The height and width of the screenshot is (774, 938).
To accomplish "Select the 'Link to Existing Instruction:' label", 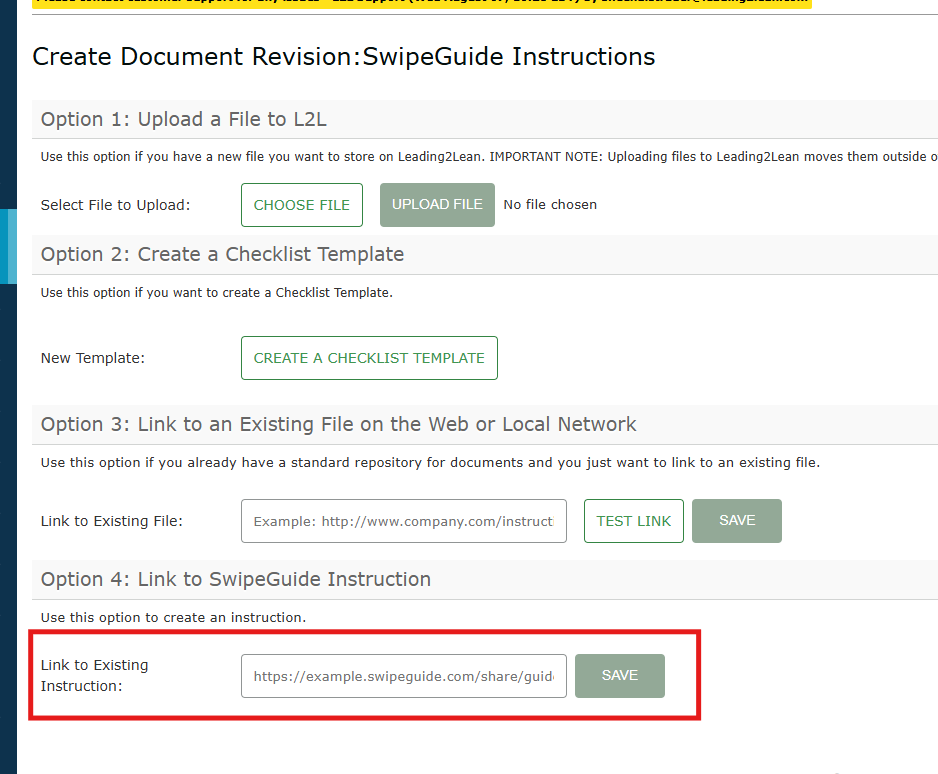I will pyautogui.click(x=95, y=676).
